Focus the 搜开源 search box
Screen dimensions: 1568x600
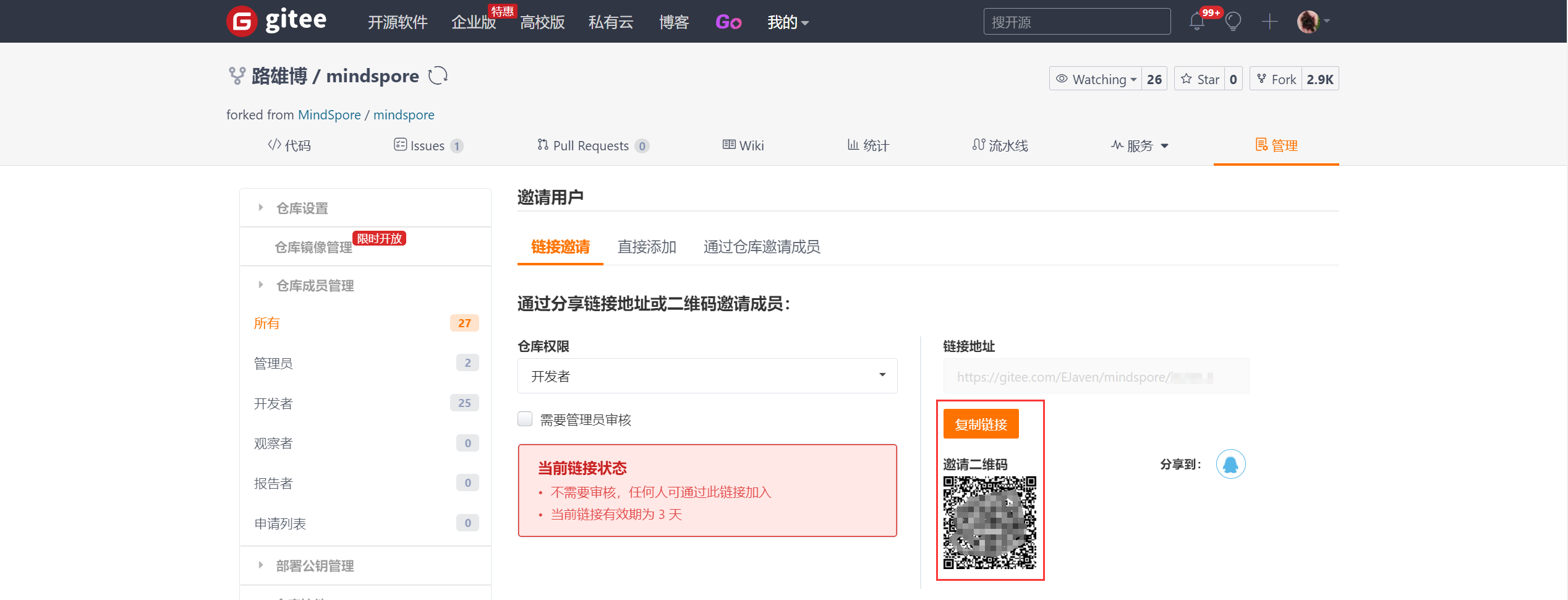pos(1077,22)
